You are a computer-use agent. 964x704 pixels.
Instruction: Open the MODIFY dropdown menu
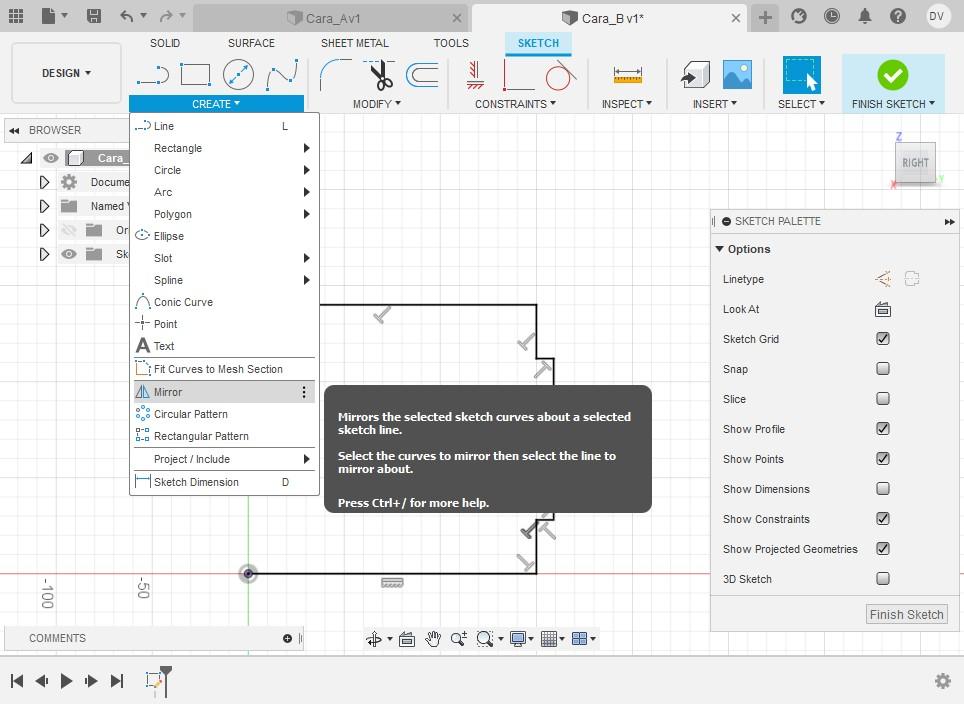click(376, 104)
